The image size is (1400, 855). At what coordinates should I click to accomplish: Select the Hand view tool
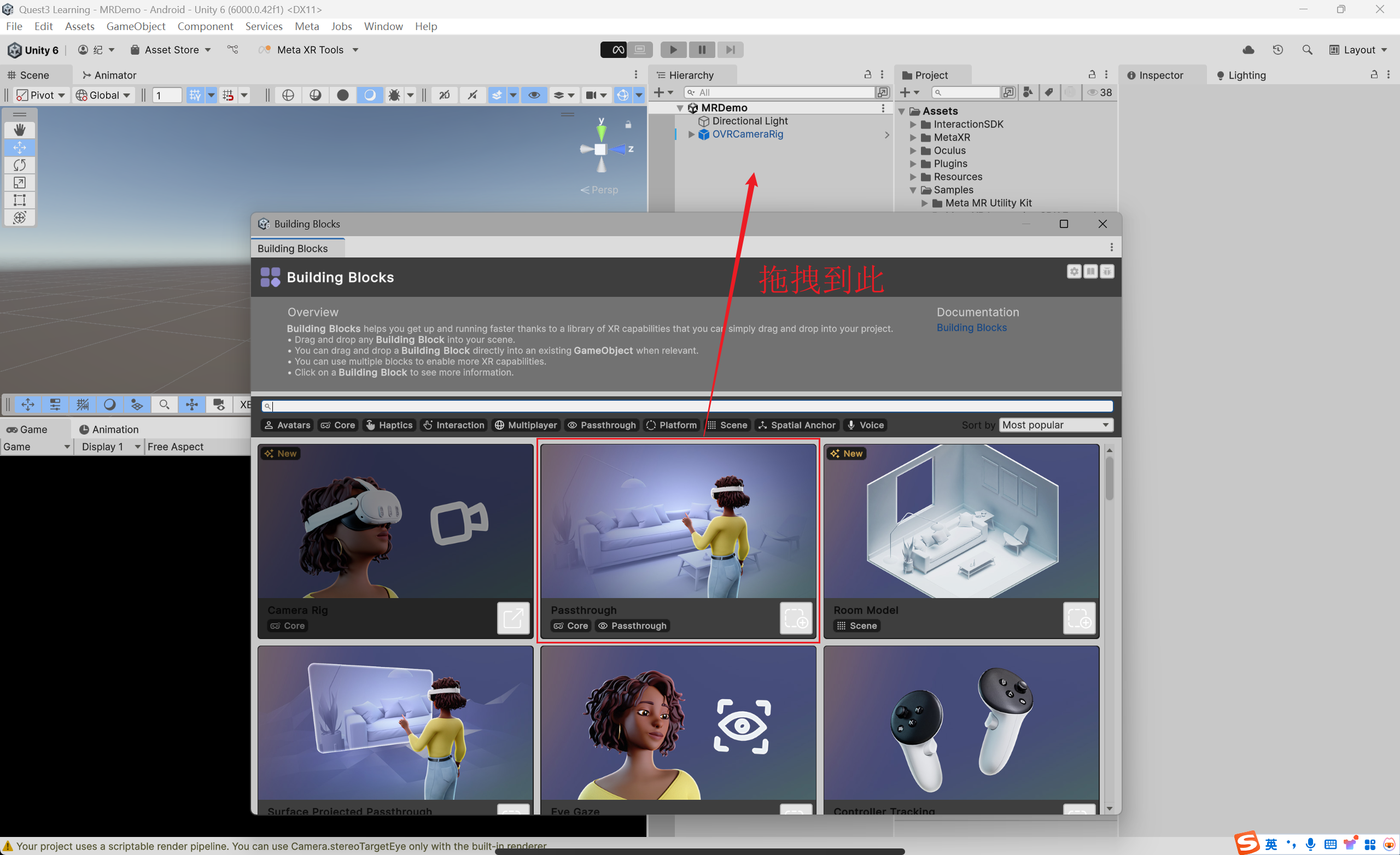pyautogui.click(x=19, y=130)
